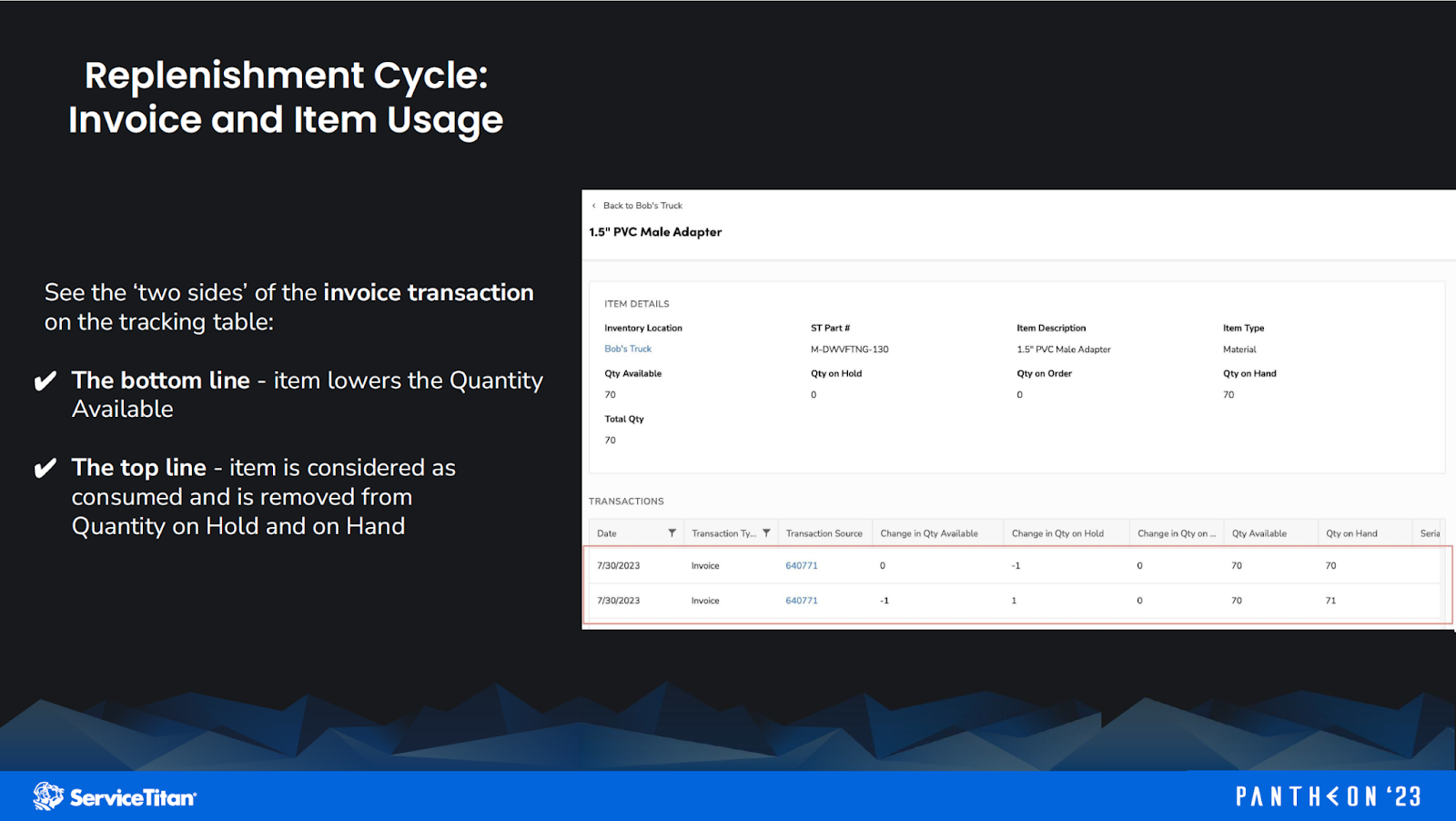
Task: Follow the Bob's Truck inventory location link
Action: [627, 349]
